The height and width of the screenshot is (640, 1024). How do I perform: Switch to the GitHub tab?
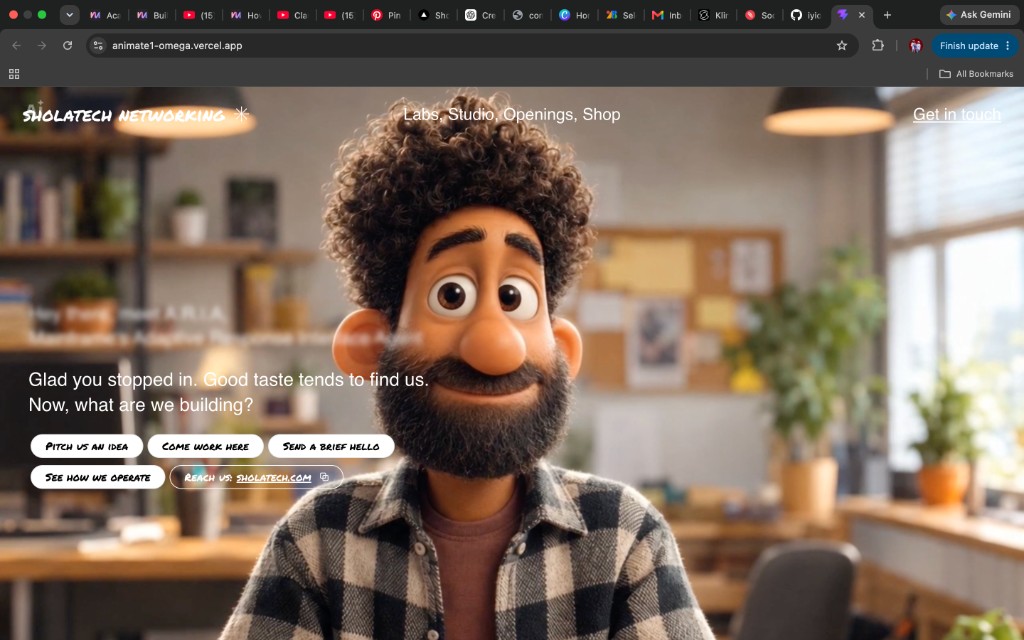click(x=805, y=15)
